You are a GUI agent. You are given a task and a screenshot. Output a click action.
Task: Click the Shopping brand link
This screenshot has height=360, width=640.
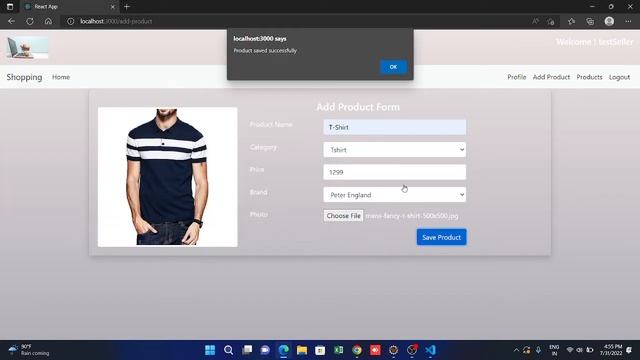(24, 77)
